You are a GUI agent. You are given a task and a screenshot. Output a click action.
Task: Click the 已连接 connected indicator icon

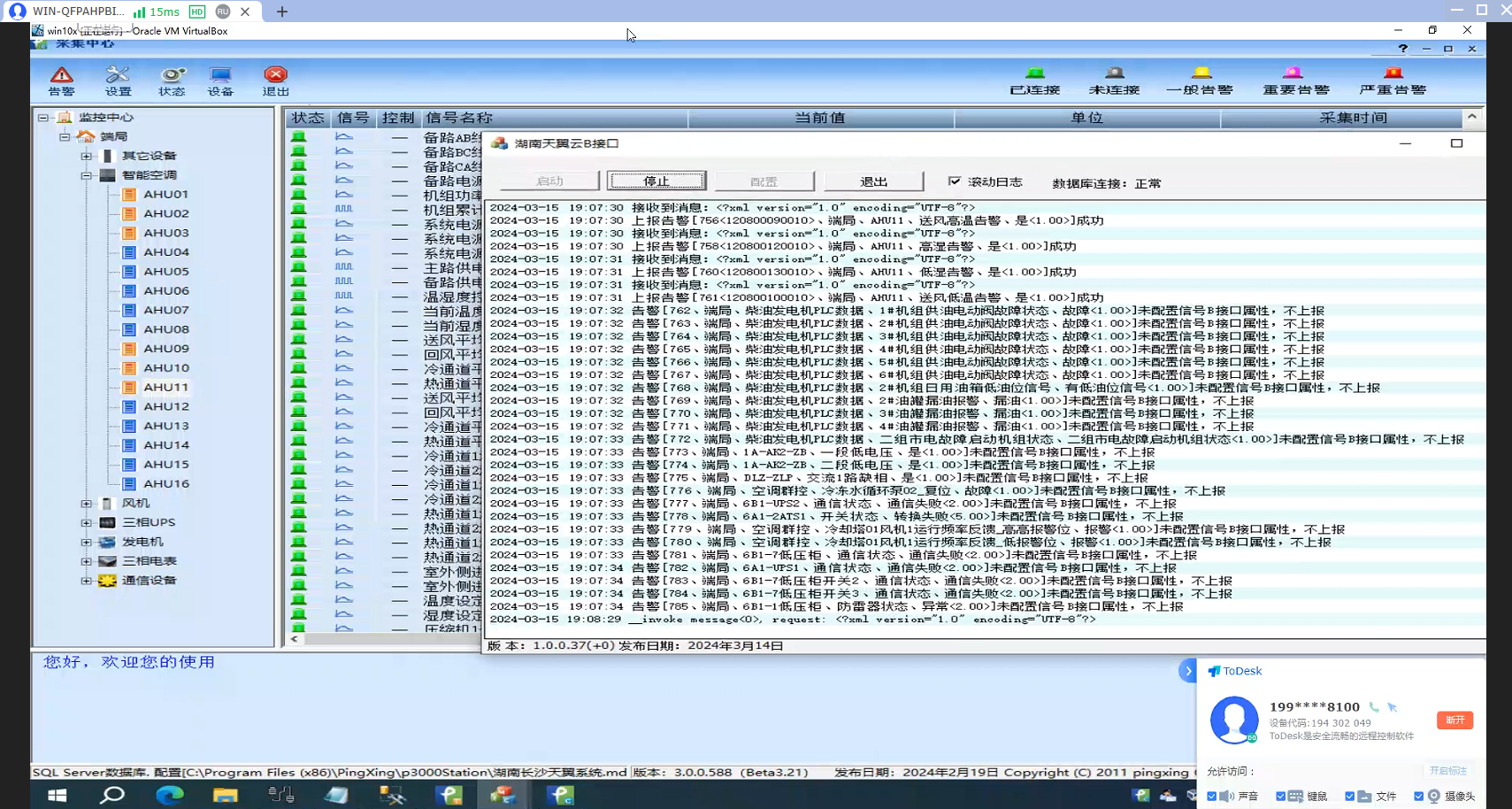tap(1035, 73)
